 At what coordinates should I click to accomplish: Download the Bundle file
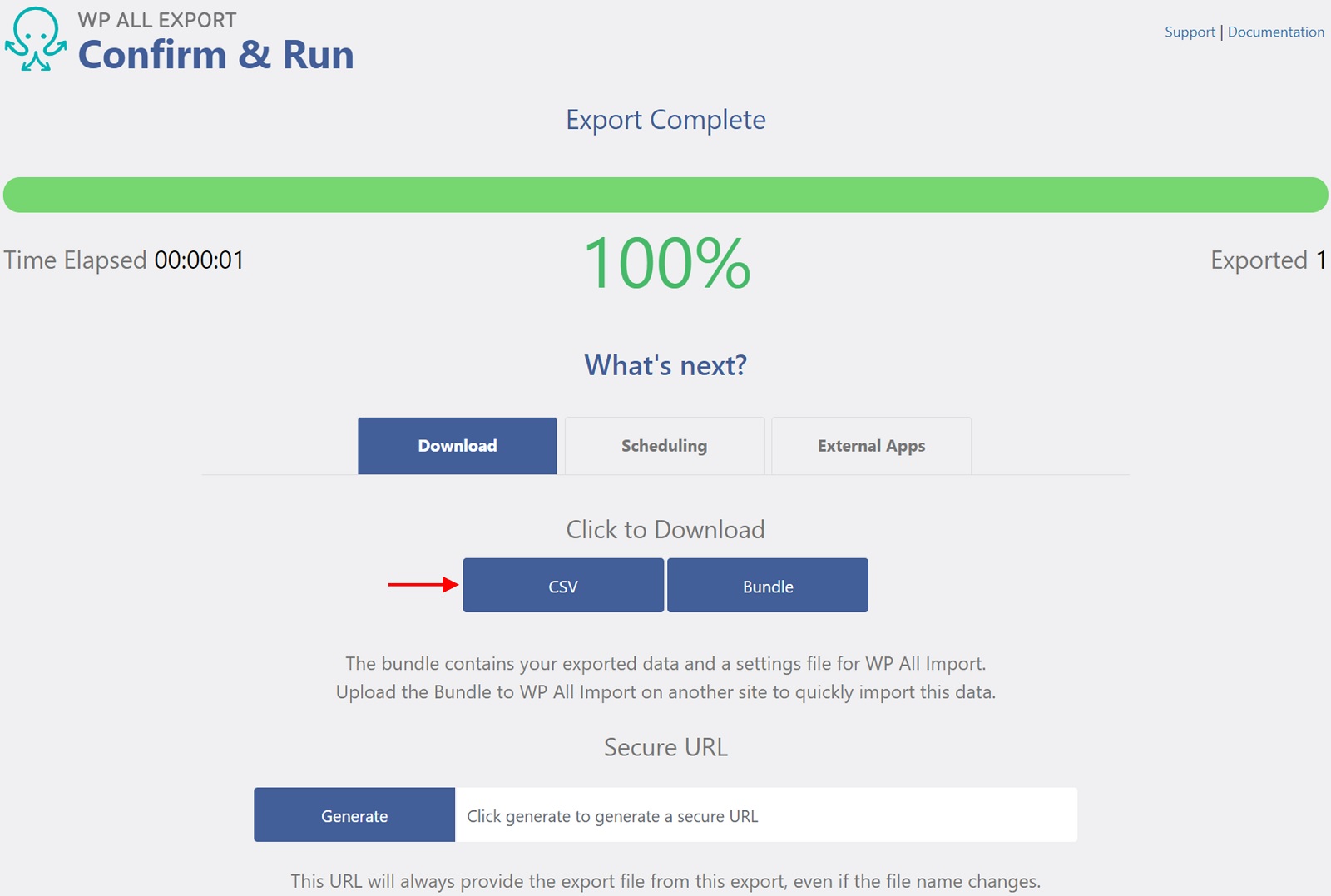click(767, 586)
